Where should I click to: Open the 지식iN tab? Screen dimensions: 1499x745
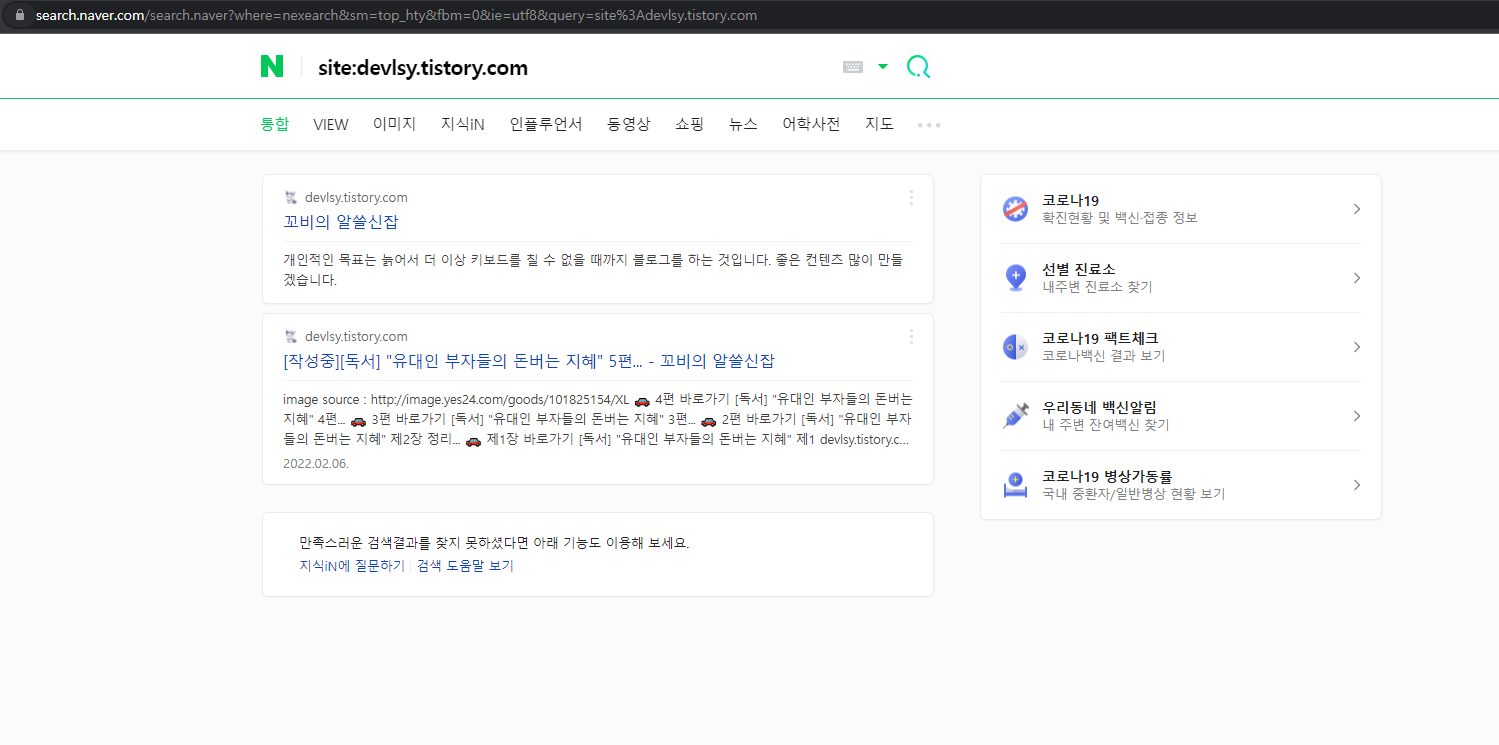[x=463, y=124]
